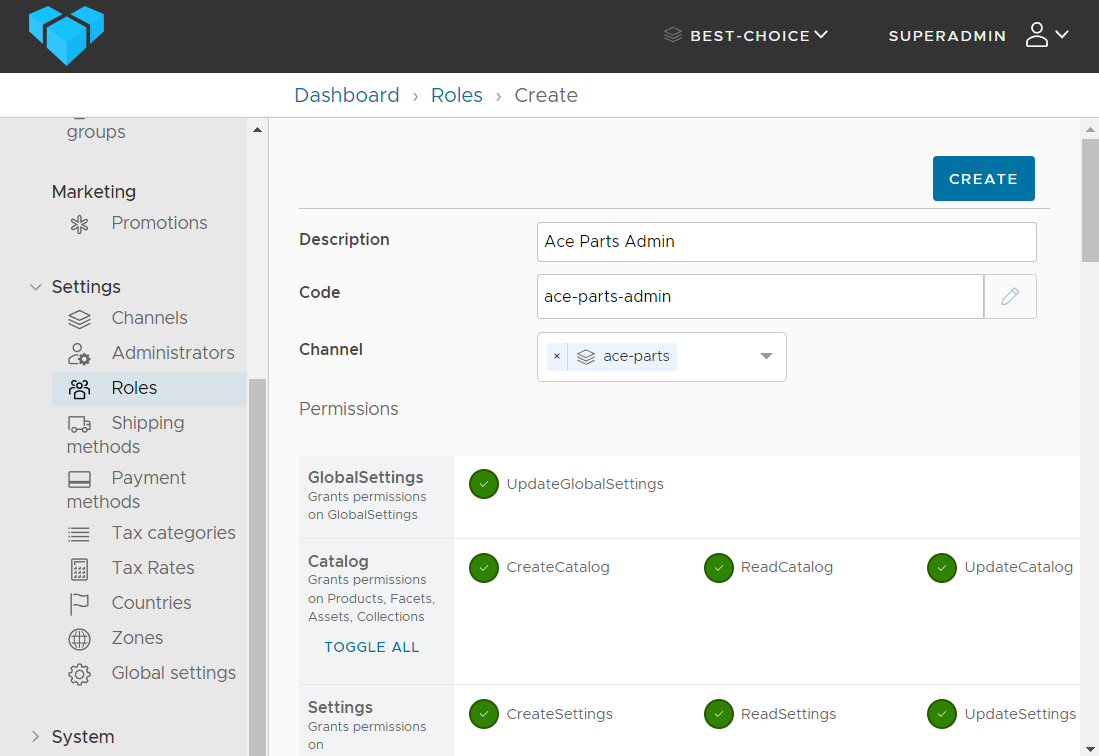Click the pencil edit icon beside Code
Screen dimensions: 1099x756
[x=1010, y=297]
